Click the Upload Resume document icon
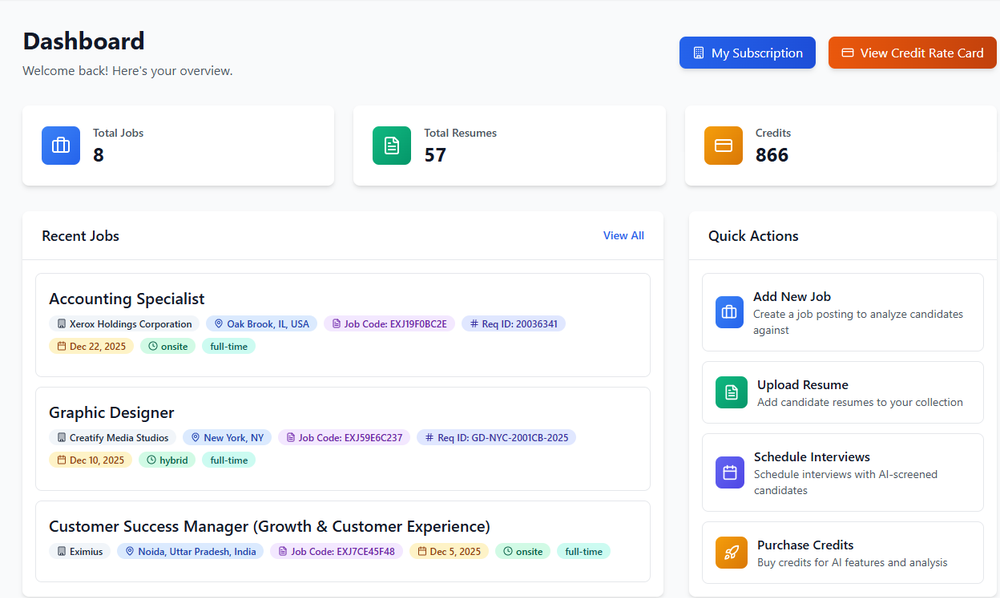 point(731,392)
